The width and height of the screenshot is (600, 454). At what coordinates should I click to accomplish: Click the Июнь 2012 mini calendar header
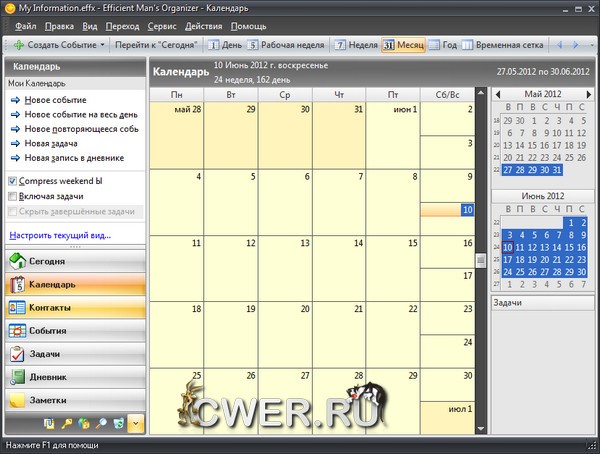(x=543, y=196)
